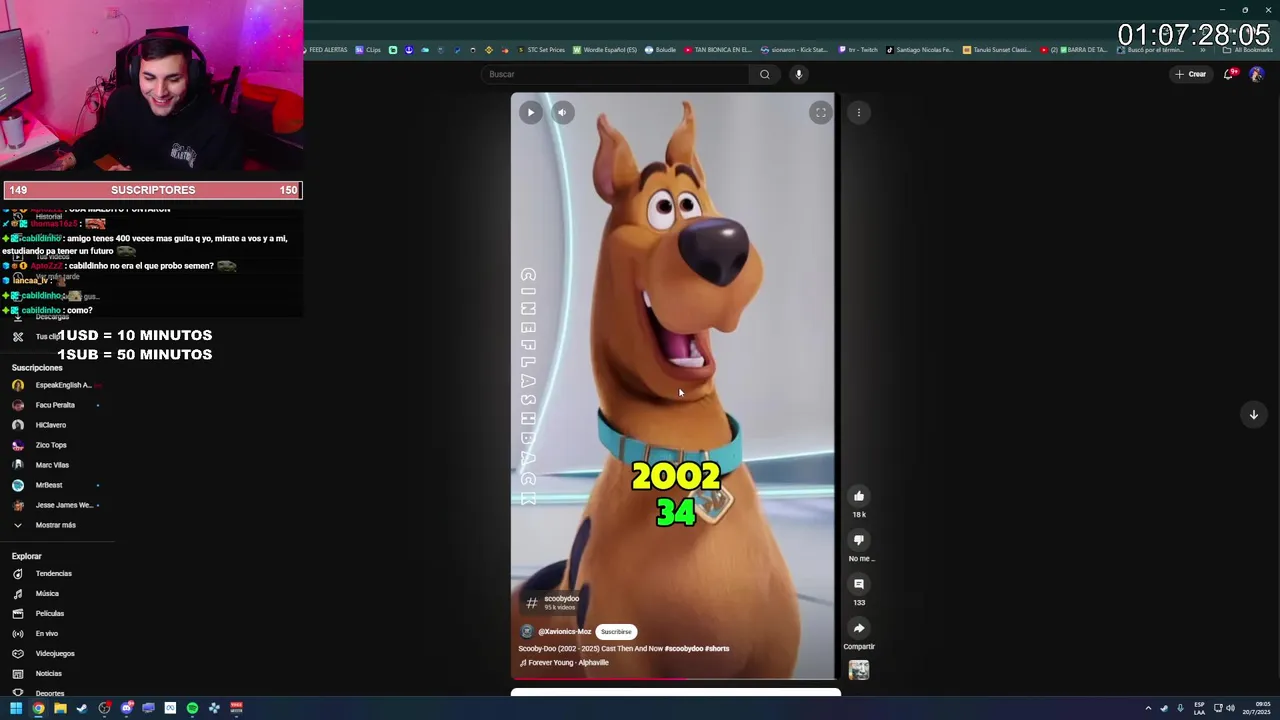Screen dimensions: 1280x720
Task: Open taskbar clock and date
Action: (1257, 708)
